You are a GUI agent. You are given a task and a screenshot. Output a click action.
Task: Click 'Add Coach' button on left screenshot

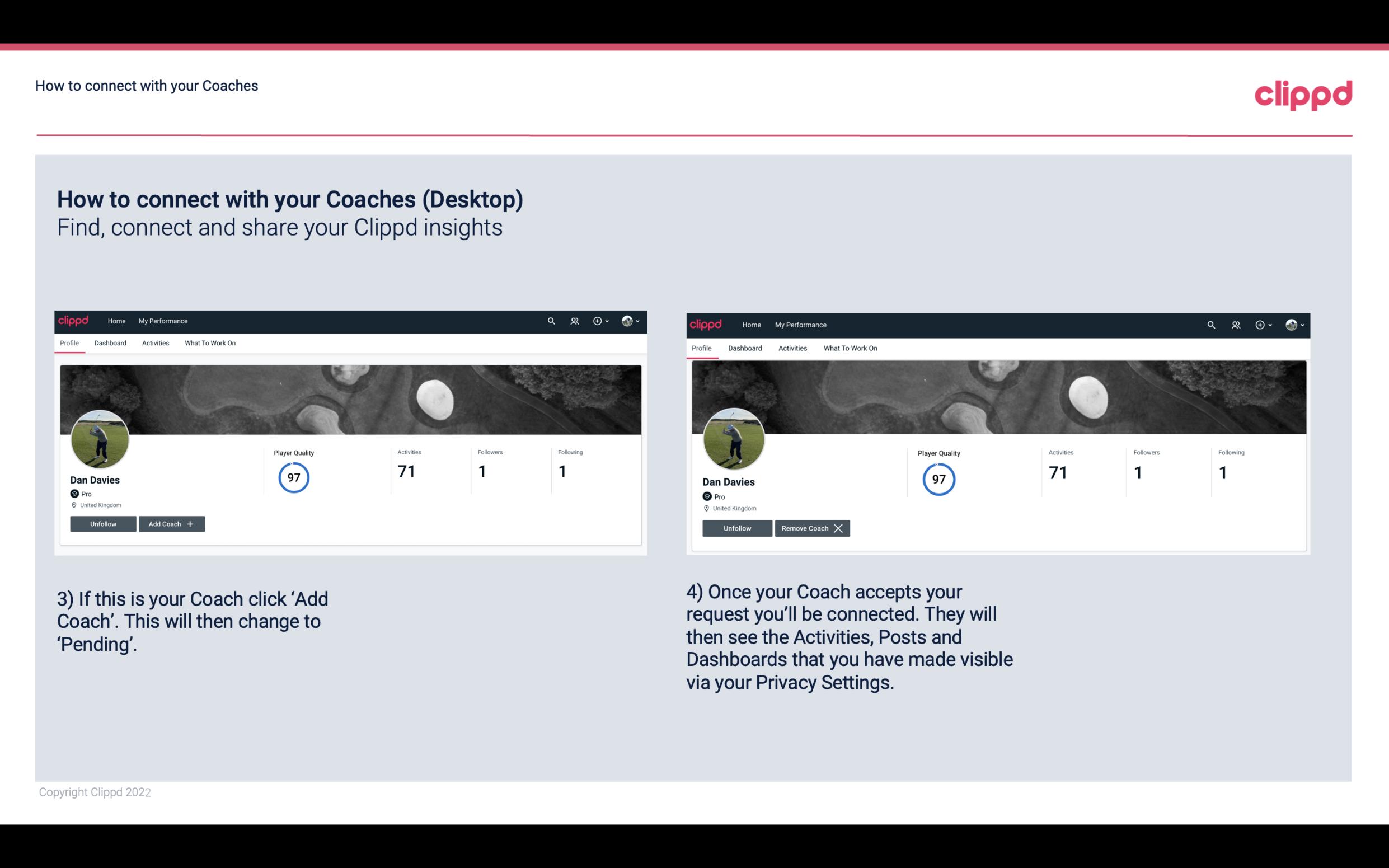[x=171, y=523]
